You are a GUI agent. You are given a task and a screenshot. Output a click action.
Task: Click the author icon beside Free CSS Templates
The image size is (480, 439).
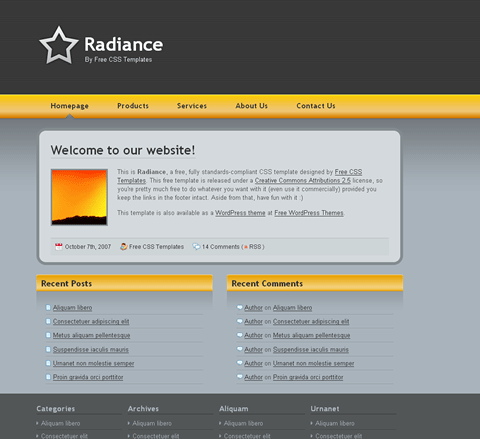(x=124, y=247)
